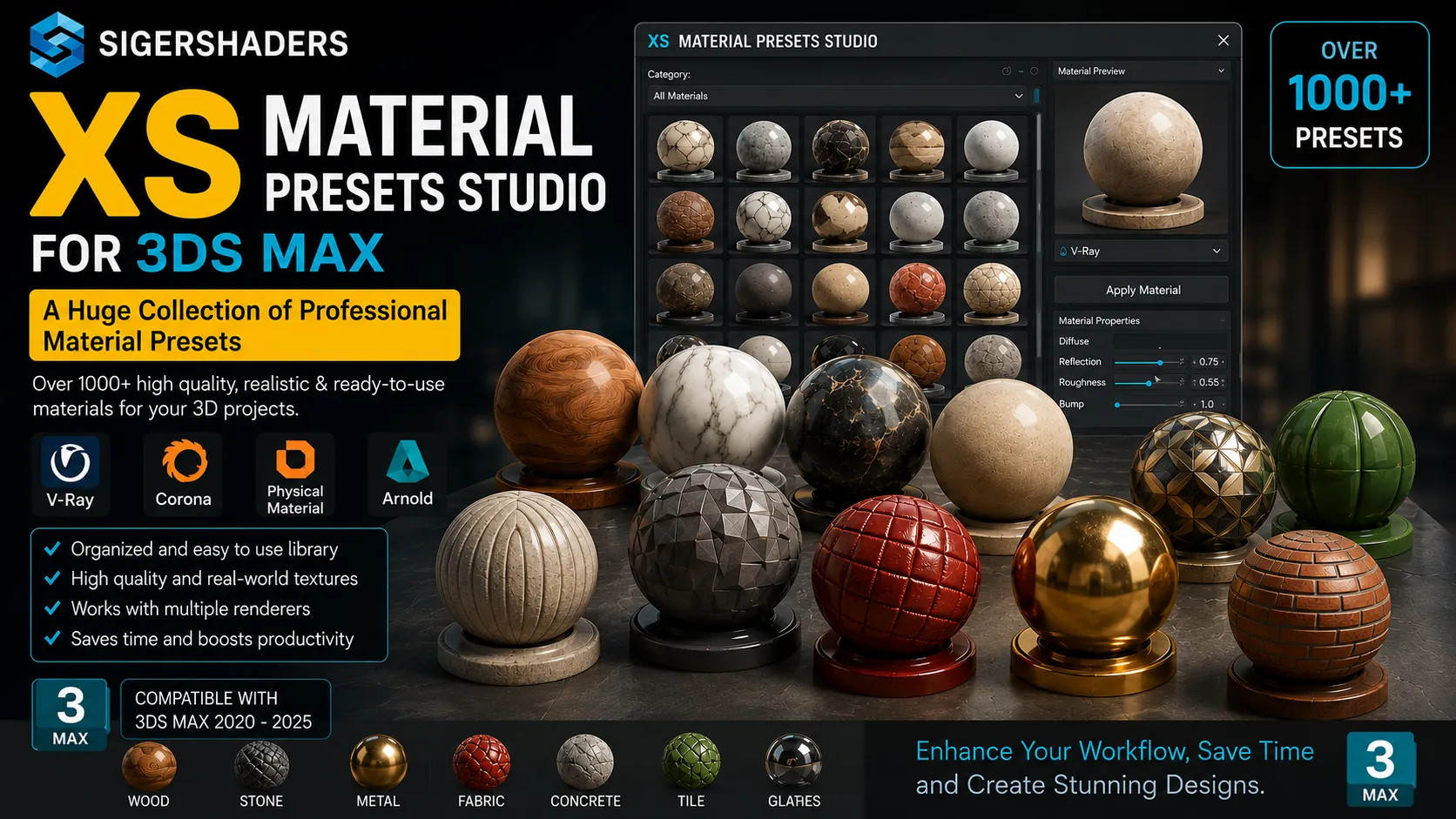This screenshot has height=819, width=1456.
Task: Open the All Materials category dropdown
Action: (838, 96)
